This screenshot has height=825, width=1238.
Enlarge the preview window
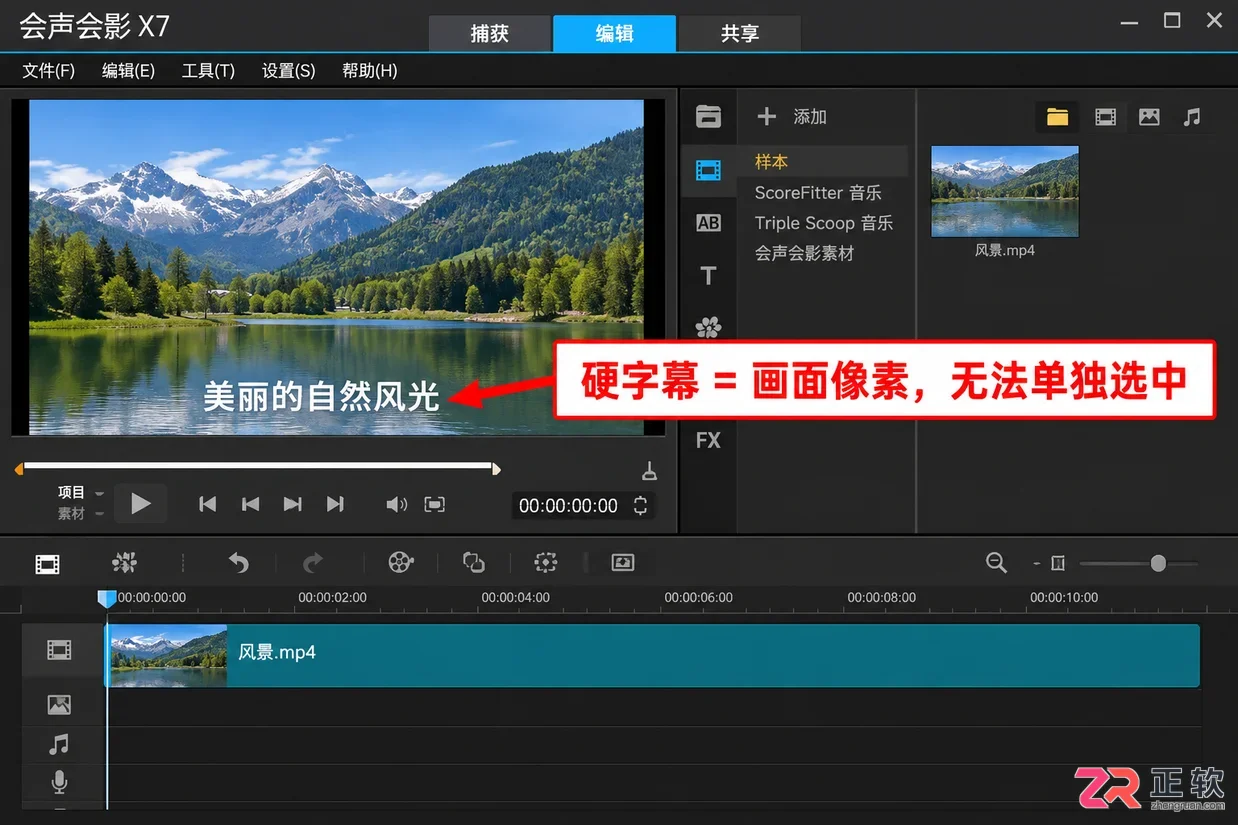point(434,504)
